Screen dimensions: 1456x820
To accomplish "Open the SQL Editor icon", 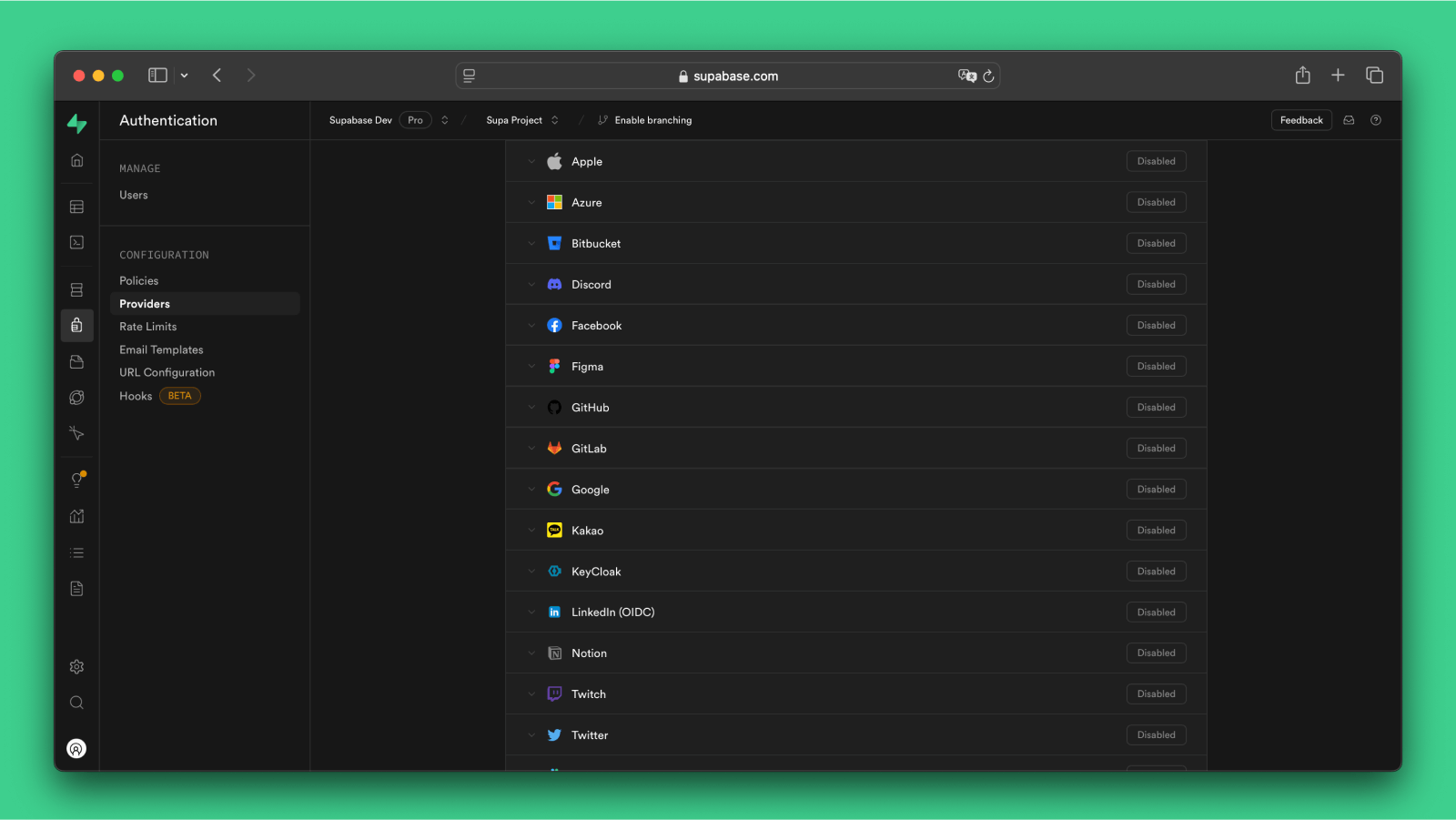I will pyautogui.click(x=77, y=242).
